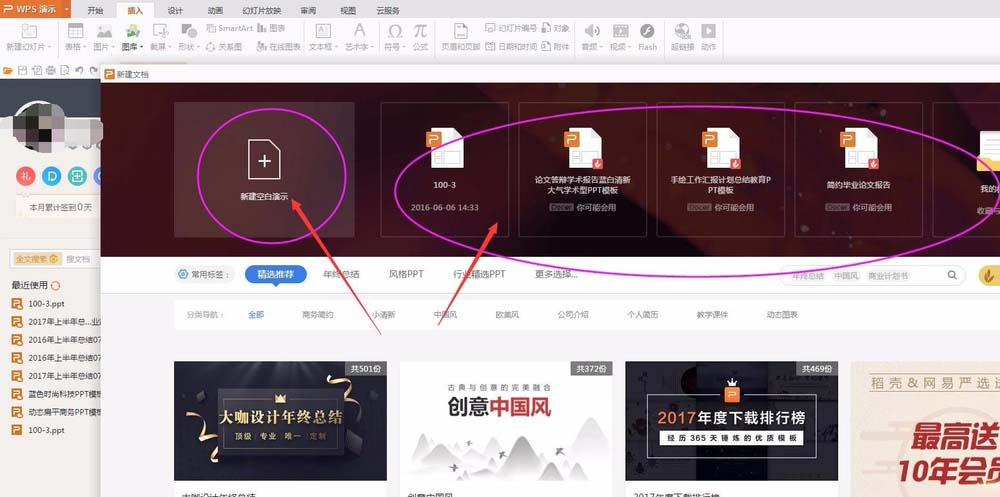Image resolution: width=1000 pixels, height=497 pixels.
Task: Expand the 艺术字 dropdown arrow
Action: point(373,47)
